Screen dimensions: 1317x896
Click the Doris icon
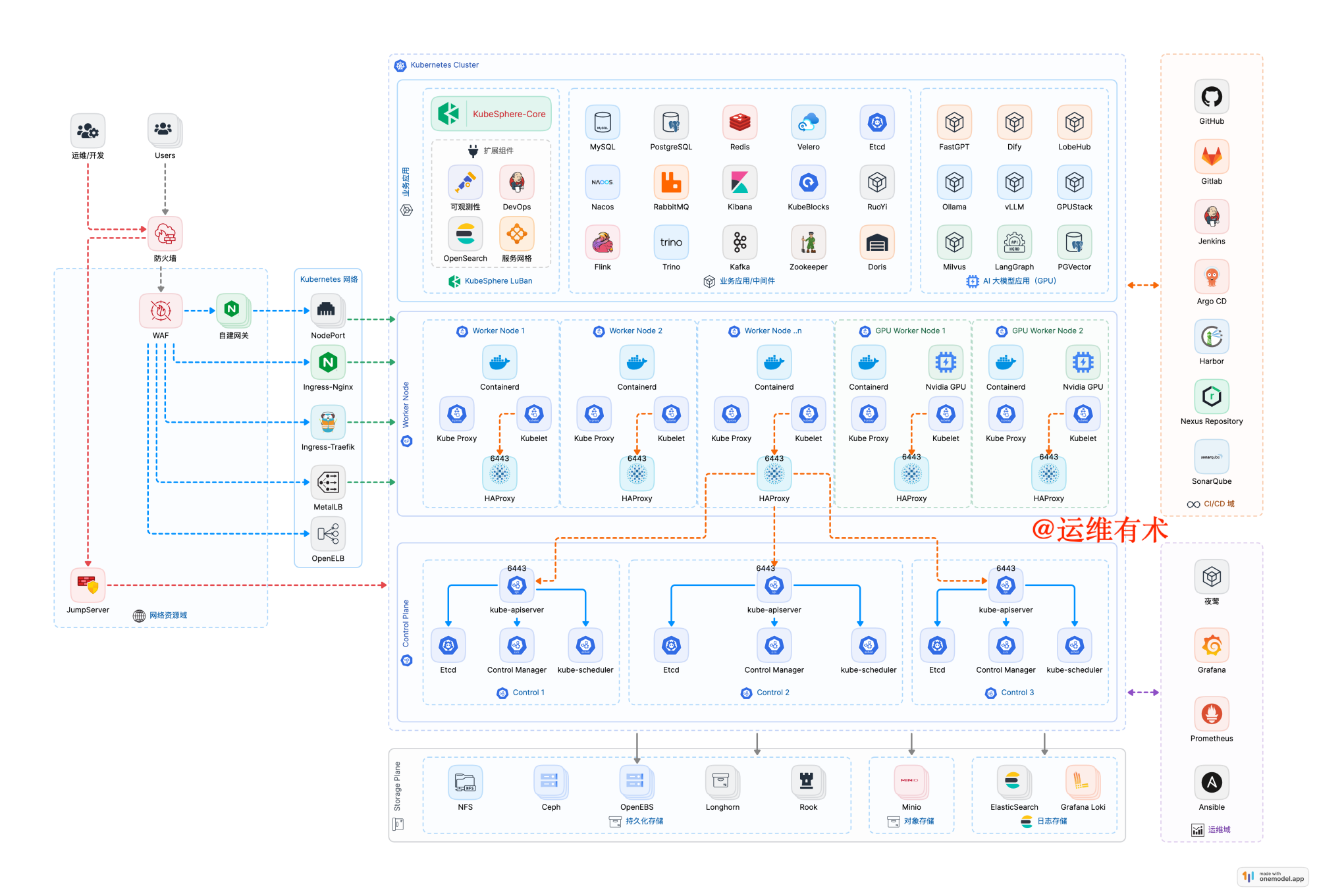click(x=876, y=242)
